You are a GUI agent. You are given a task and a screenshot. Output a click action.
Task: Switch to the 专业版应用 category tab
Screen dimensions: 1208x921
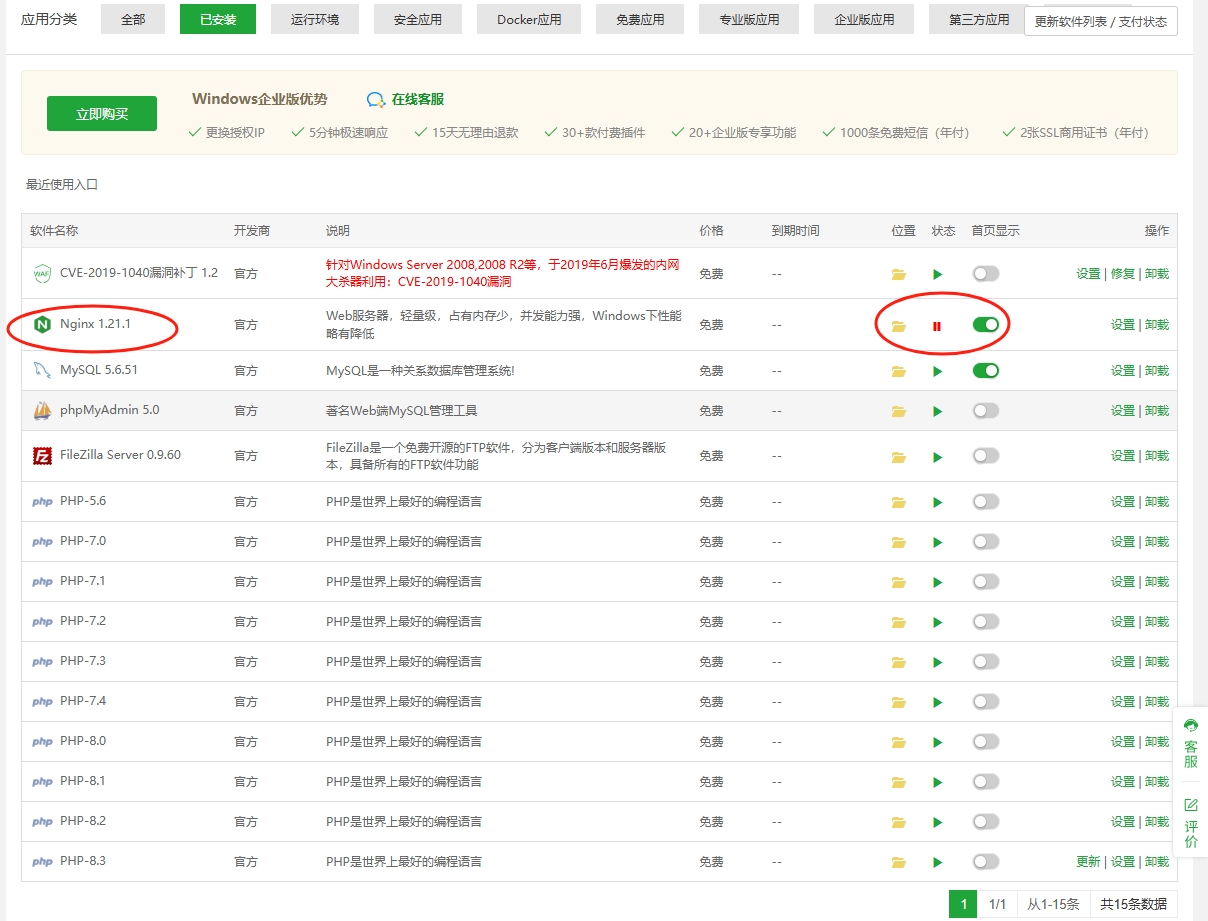749,19
